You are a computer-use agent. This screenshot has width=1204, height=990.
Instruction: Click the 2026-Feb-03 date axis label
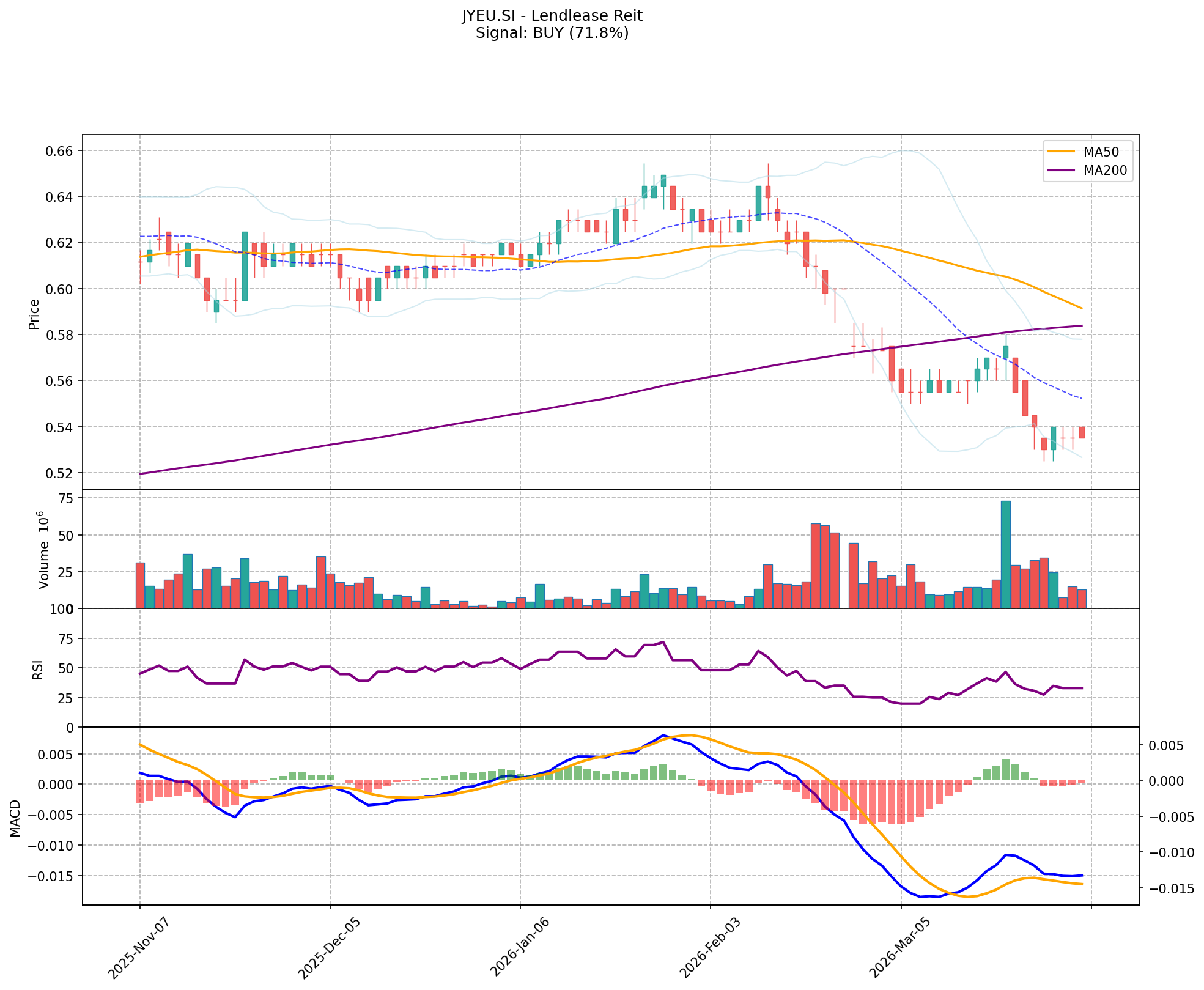pos(711,947)
